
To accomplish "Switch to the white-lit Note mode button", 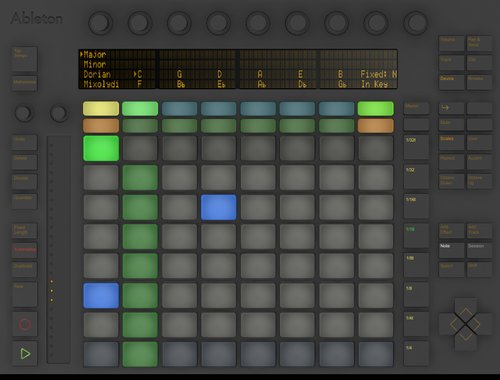I will pyautogui.click(x=451, y=251).
